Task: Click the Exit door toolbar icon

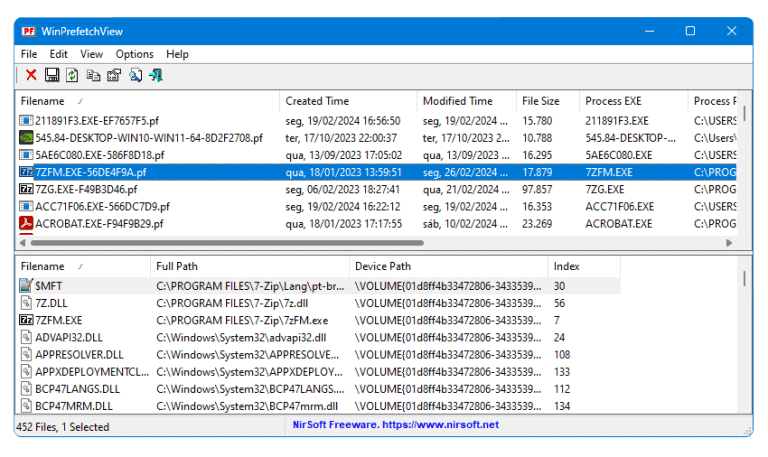Action: [156, 75]
